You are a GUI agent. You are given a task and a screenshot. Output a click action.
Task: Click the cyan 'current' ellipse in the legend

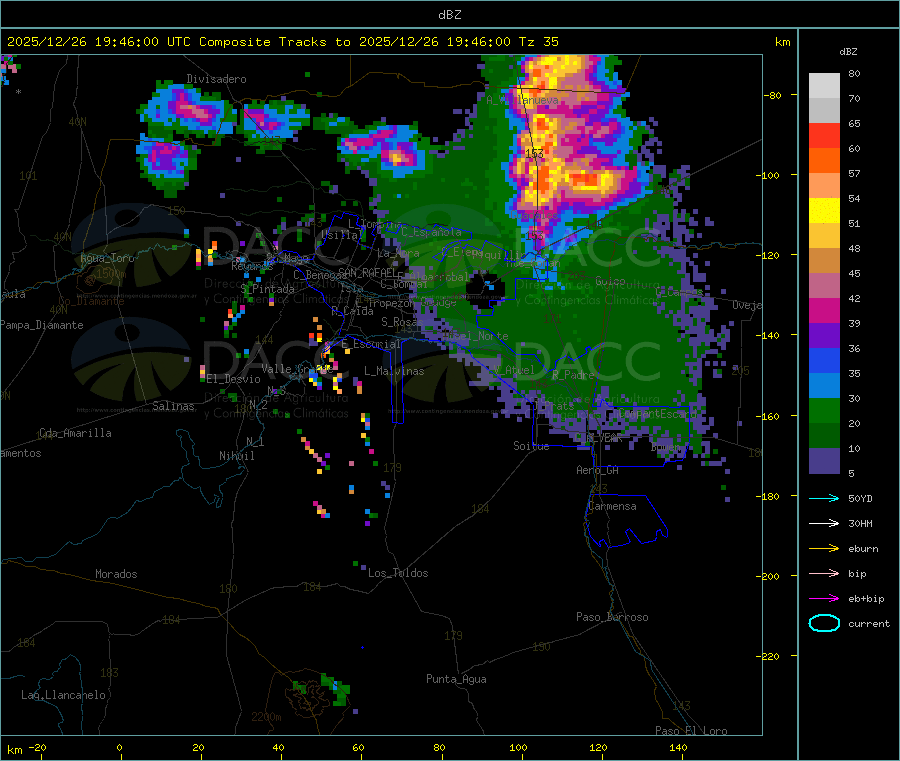pyautogui.click(x=824, y=623)
